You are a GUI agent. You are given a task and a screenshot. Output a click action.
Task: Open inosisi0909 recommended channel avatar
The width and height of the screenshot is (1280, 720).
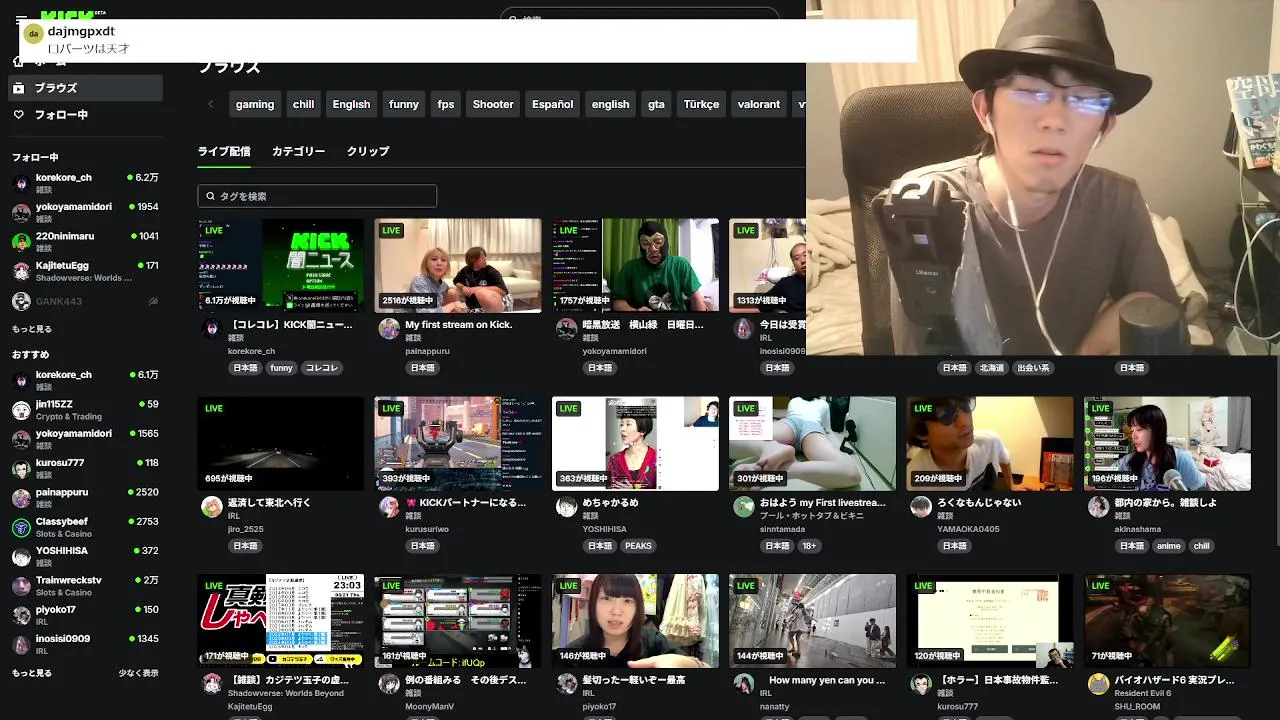[20, 645]
